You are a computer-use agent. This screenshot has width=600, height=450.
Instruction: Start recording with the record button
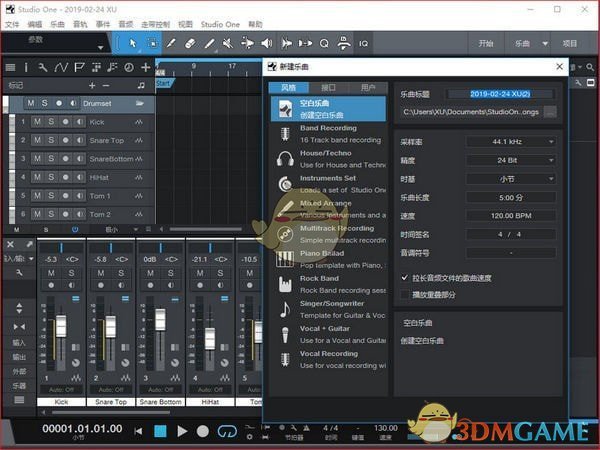pyautogui.click(x=202, y=431)
